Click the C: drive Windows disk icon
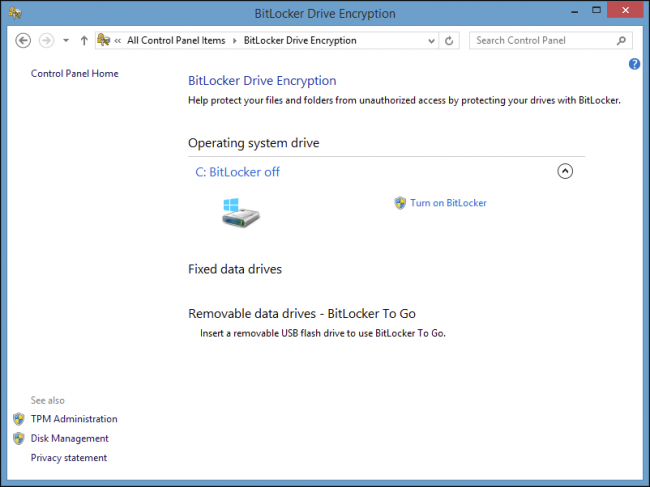The width and height of the screenshot is (650, 487). (240, 212)
